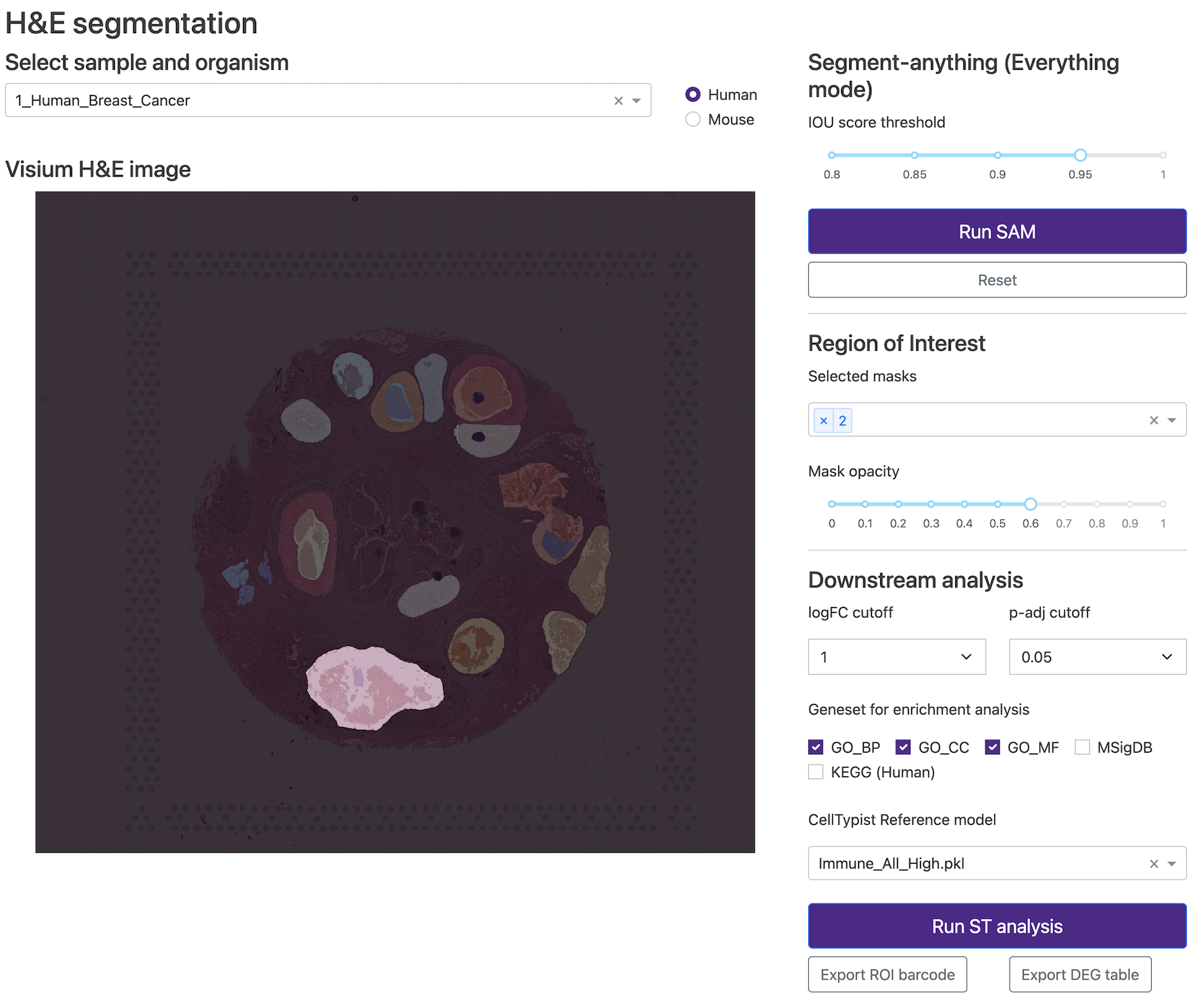Start the Run ST analysis button
The image size is (1201, 1008).
pos(996,926)
